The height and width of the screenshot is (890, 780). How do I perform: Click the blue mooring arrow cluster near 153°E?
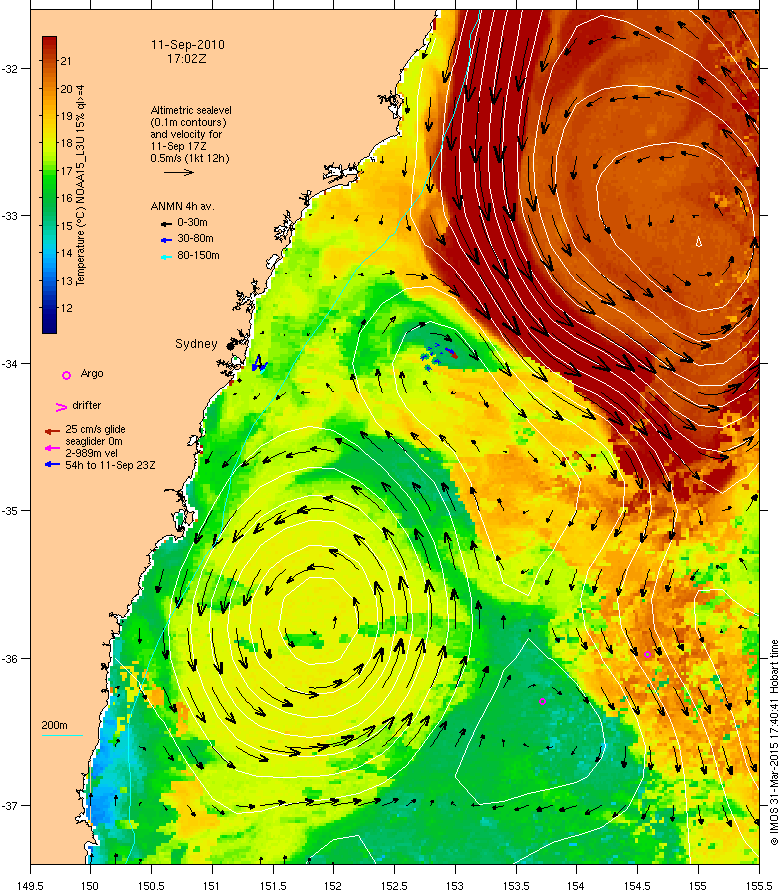coord(439,356)
